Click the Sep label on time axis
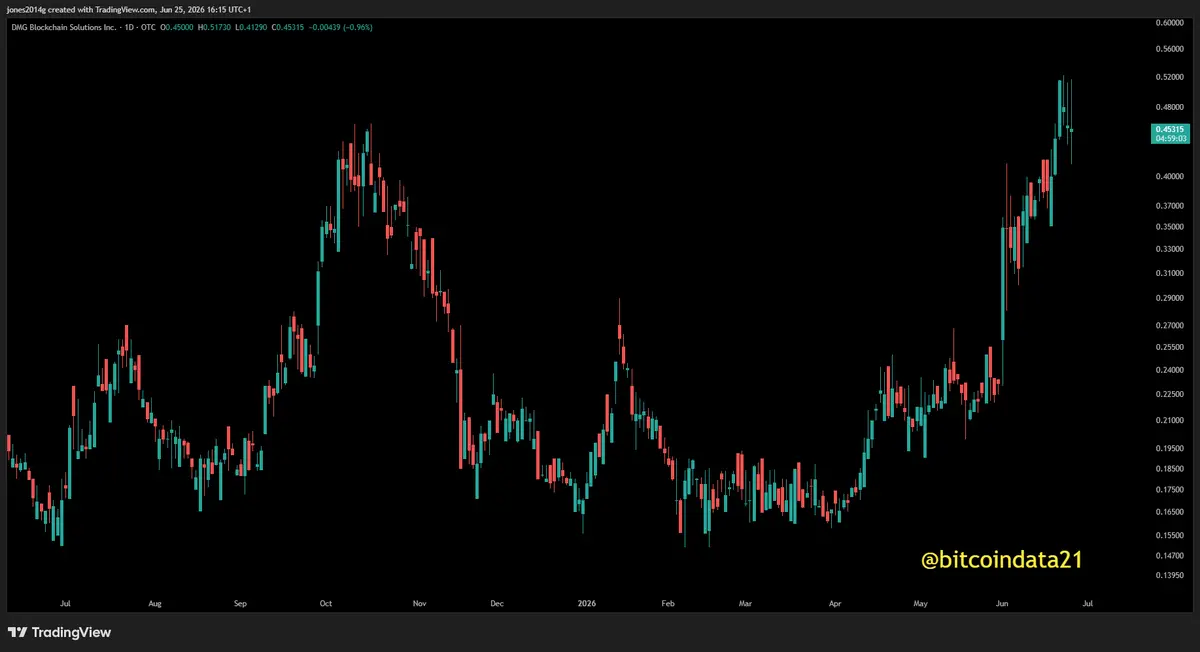1200x652 pixels. (240, 604)
